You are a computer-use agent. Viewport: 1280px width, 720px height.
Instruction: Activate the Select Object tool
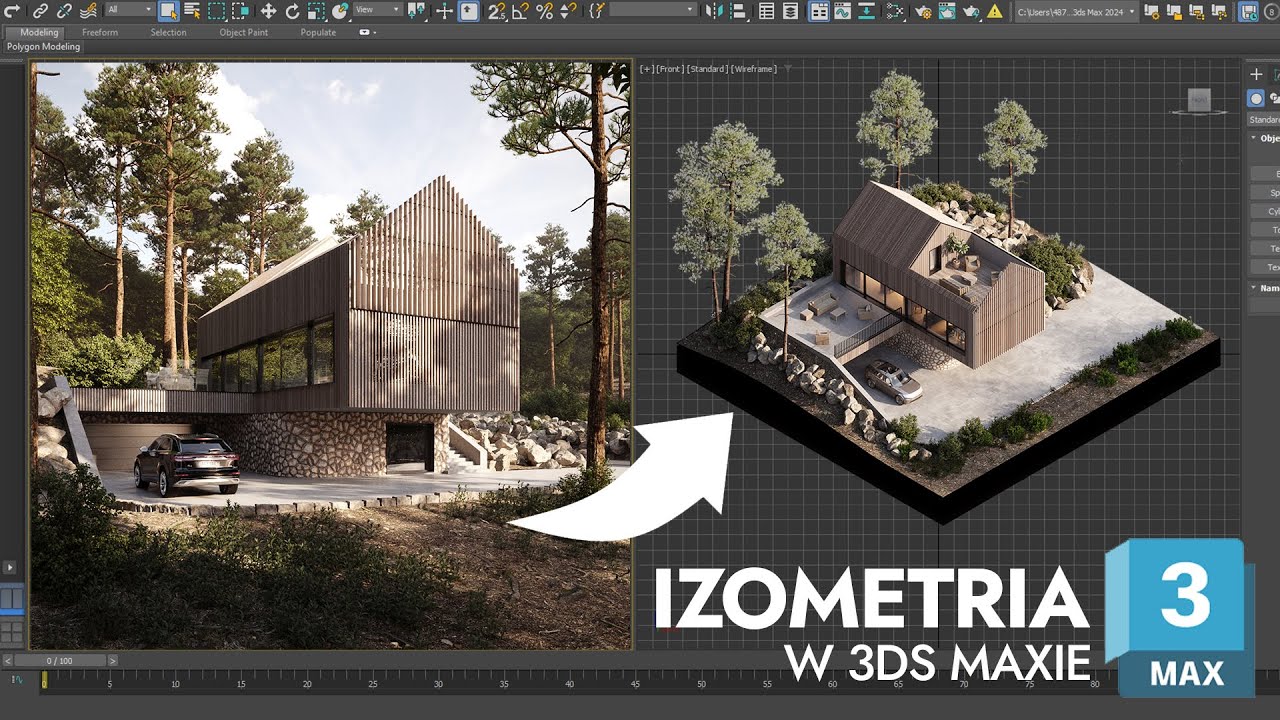click(x=168, y=11)
